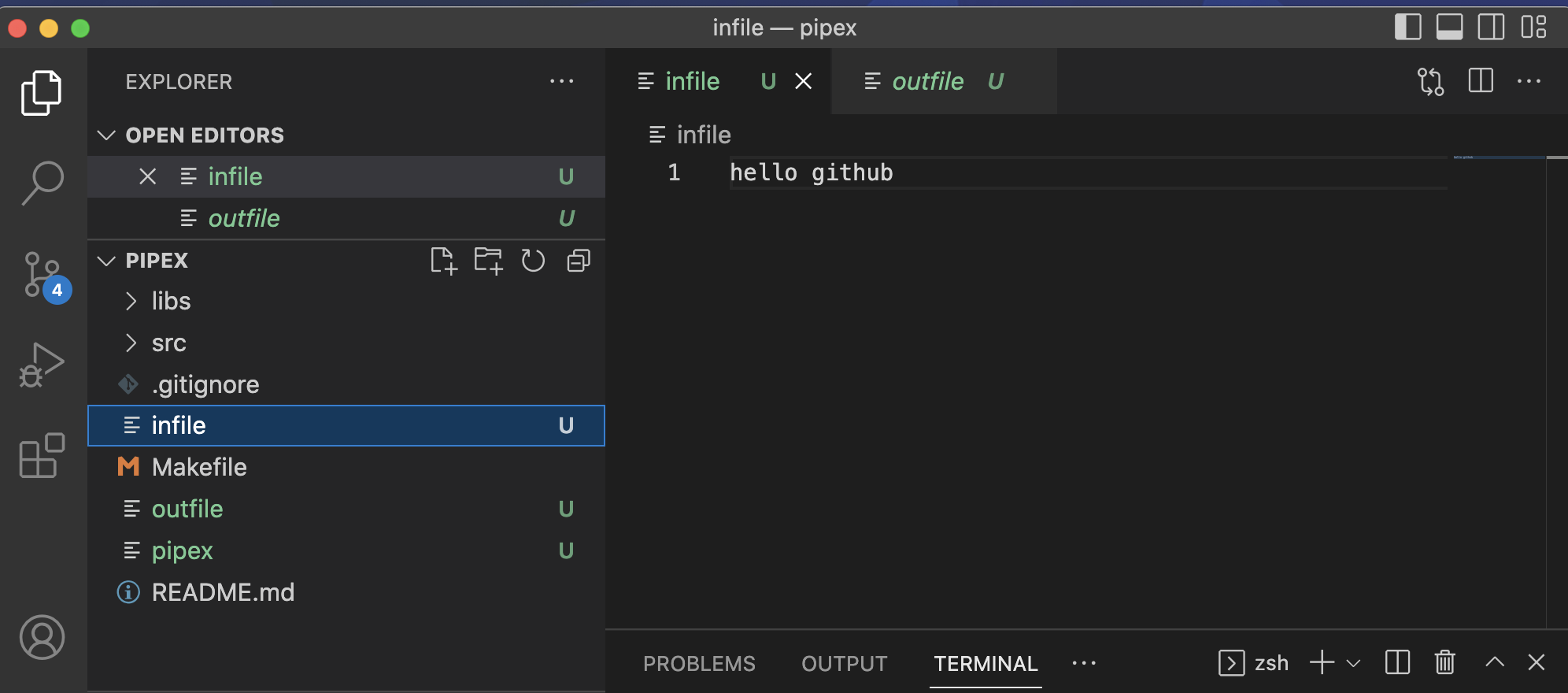Switch to the PROBLEMS panel tab
1568x693 pixels.
pos(699,664)
